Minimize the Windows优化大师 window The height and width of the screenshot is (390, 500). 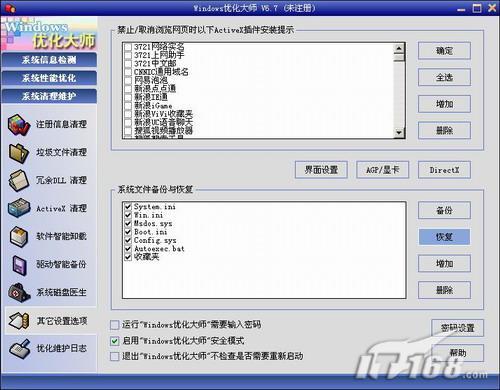pos(461,9)
